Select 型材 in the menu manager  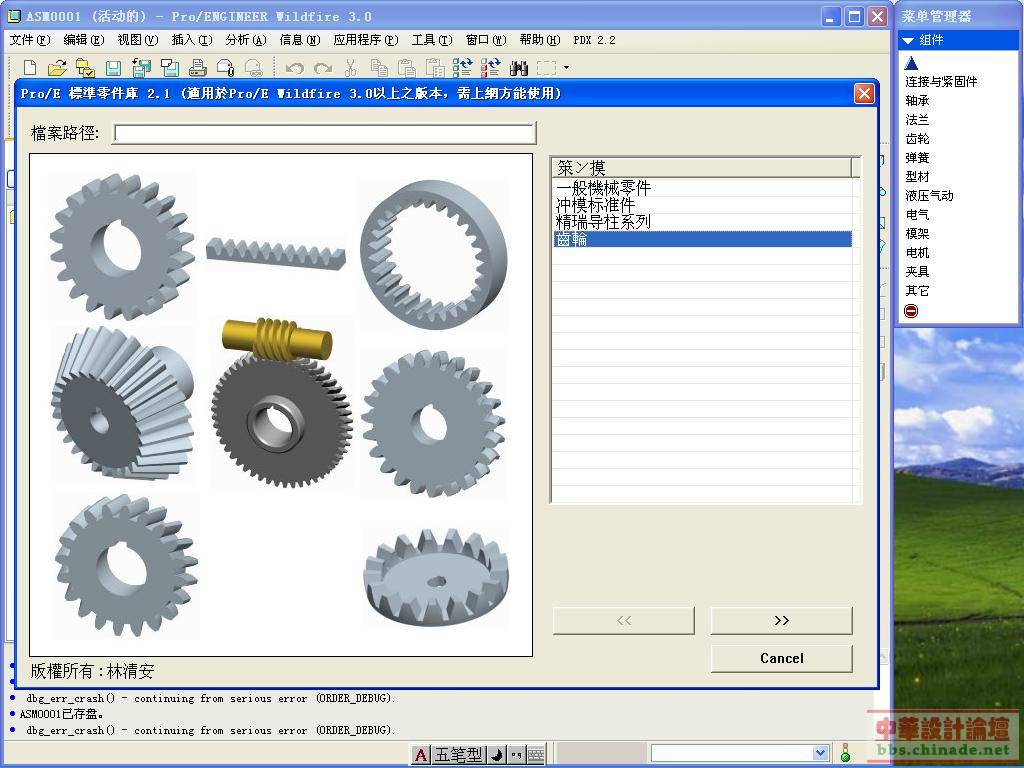[x=917, y=176]
